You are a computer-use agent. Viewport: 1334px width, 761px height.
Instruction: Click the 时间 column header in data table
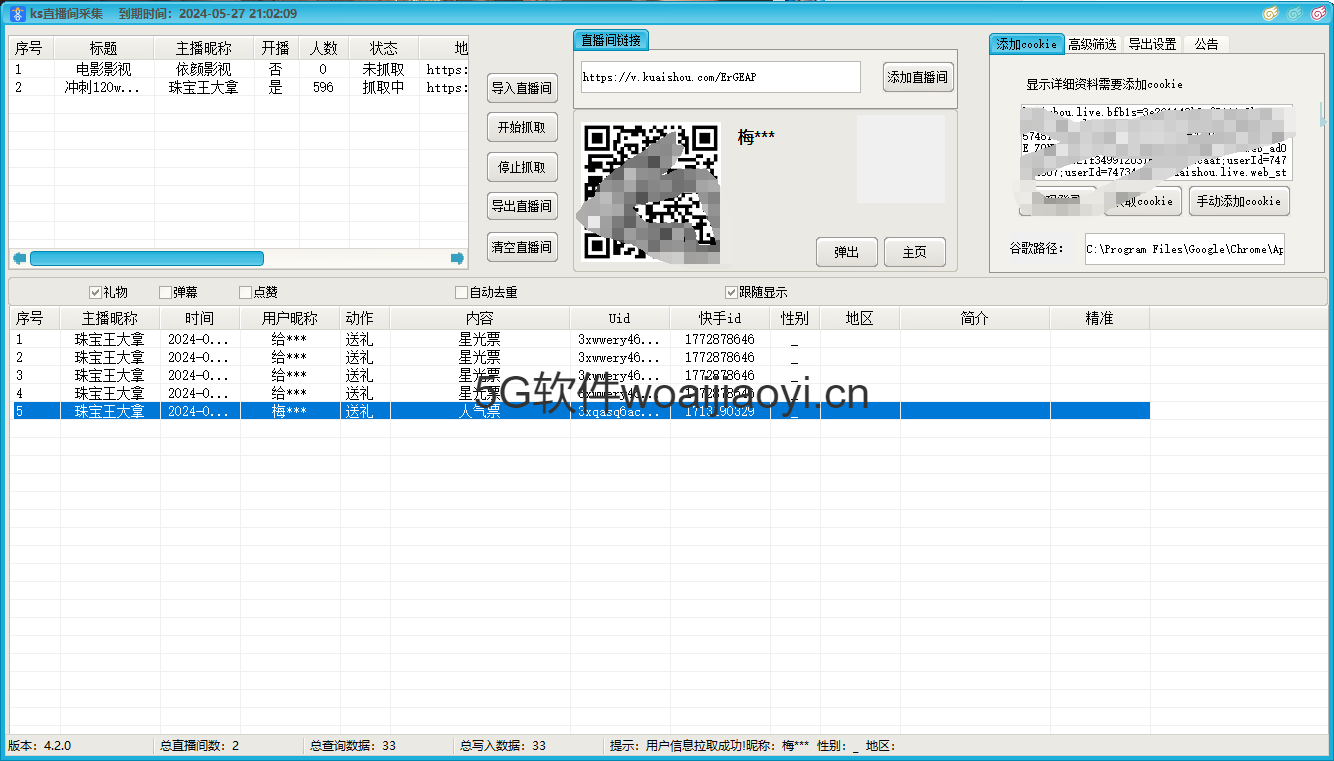click(x=200, y=318)
